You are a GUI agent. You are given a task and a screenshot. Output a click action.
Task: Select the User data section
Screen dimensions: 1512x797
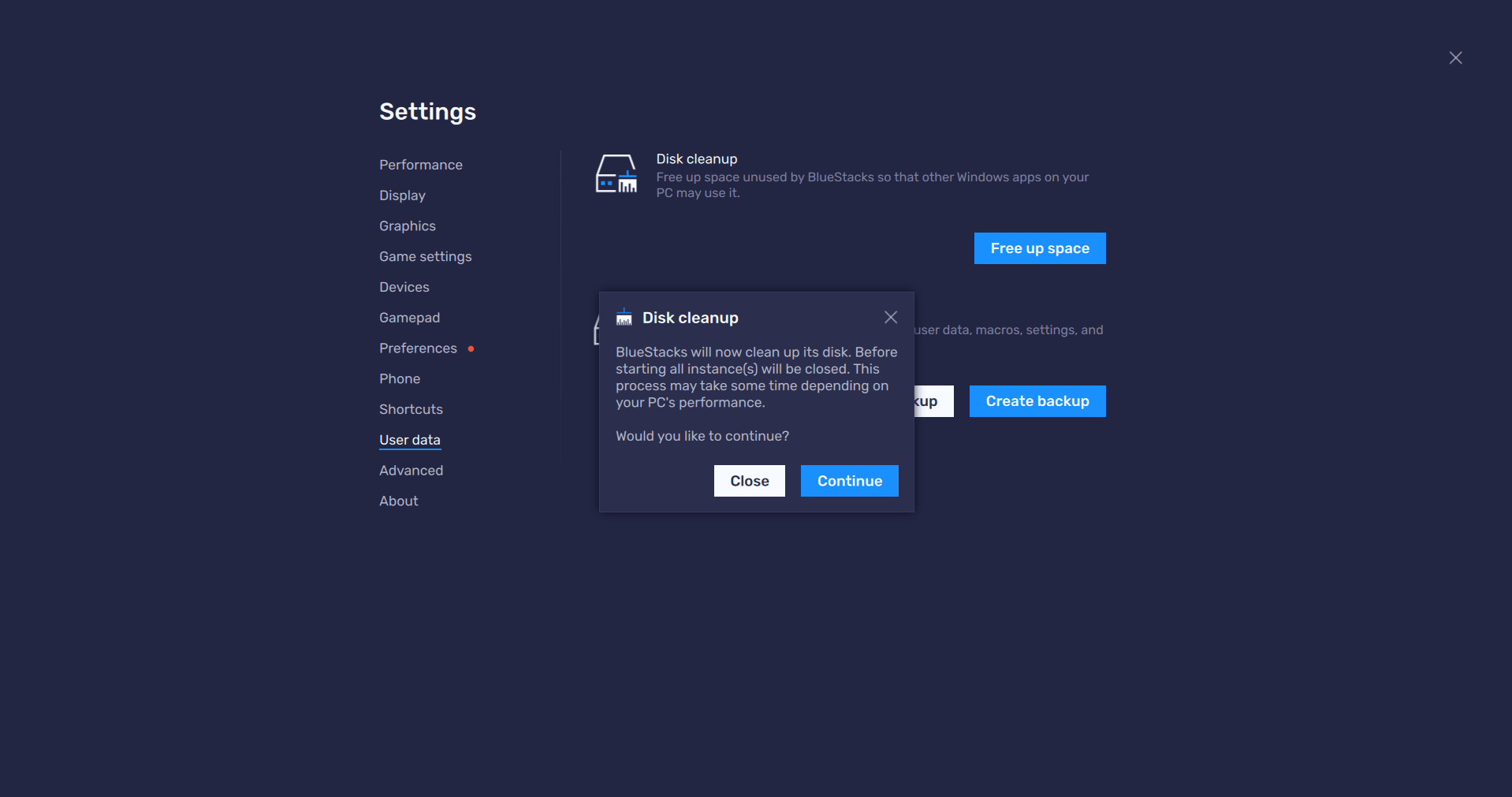409,440
